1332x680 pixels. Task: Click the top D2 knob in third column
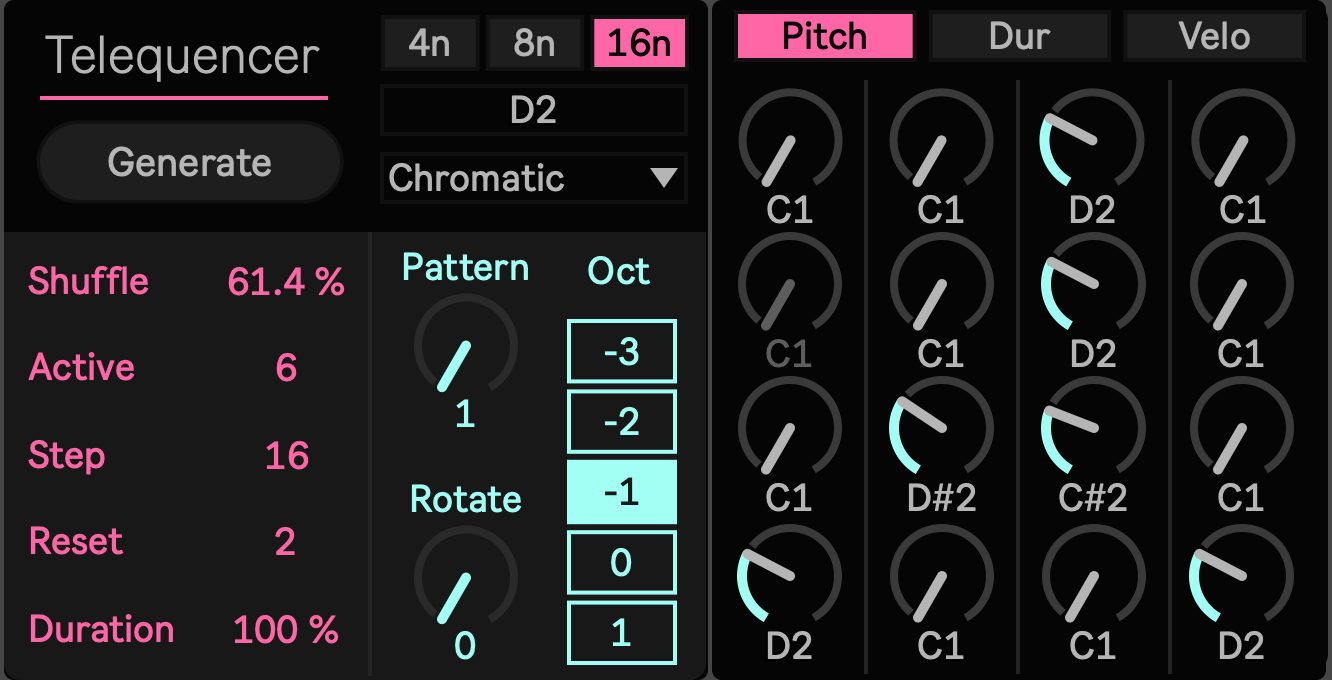pos(1093,140)
